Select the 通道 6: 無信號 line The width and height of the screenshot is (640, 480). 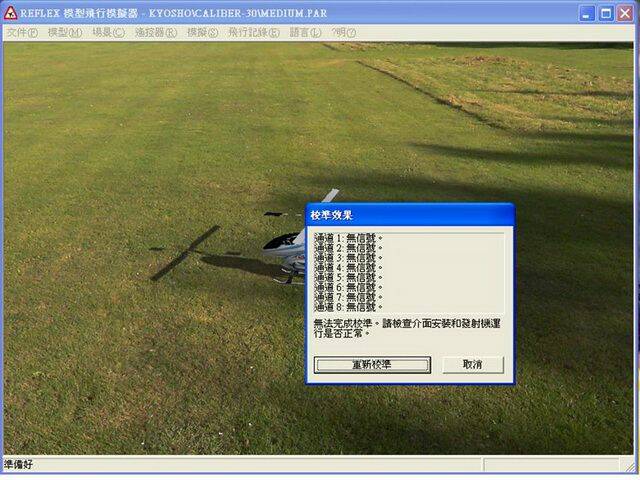pyautogui.click(x=349, y=287)
